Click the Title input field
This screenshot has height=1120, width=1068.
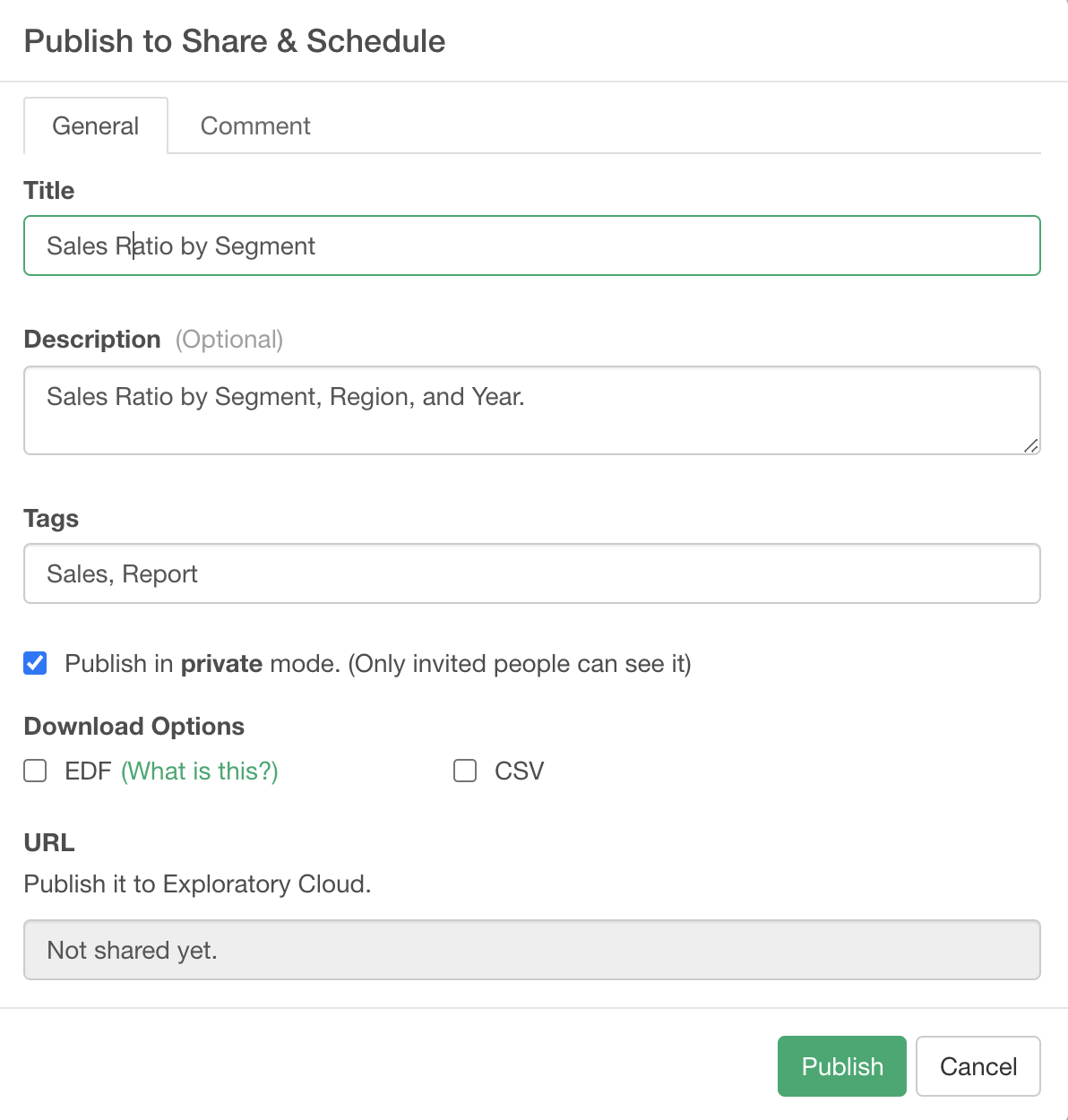[532, 246]
